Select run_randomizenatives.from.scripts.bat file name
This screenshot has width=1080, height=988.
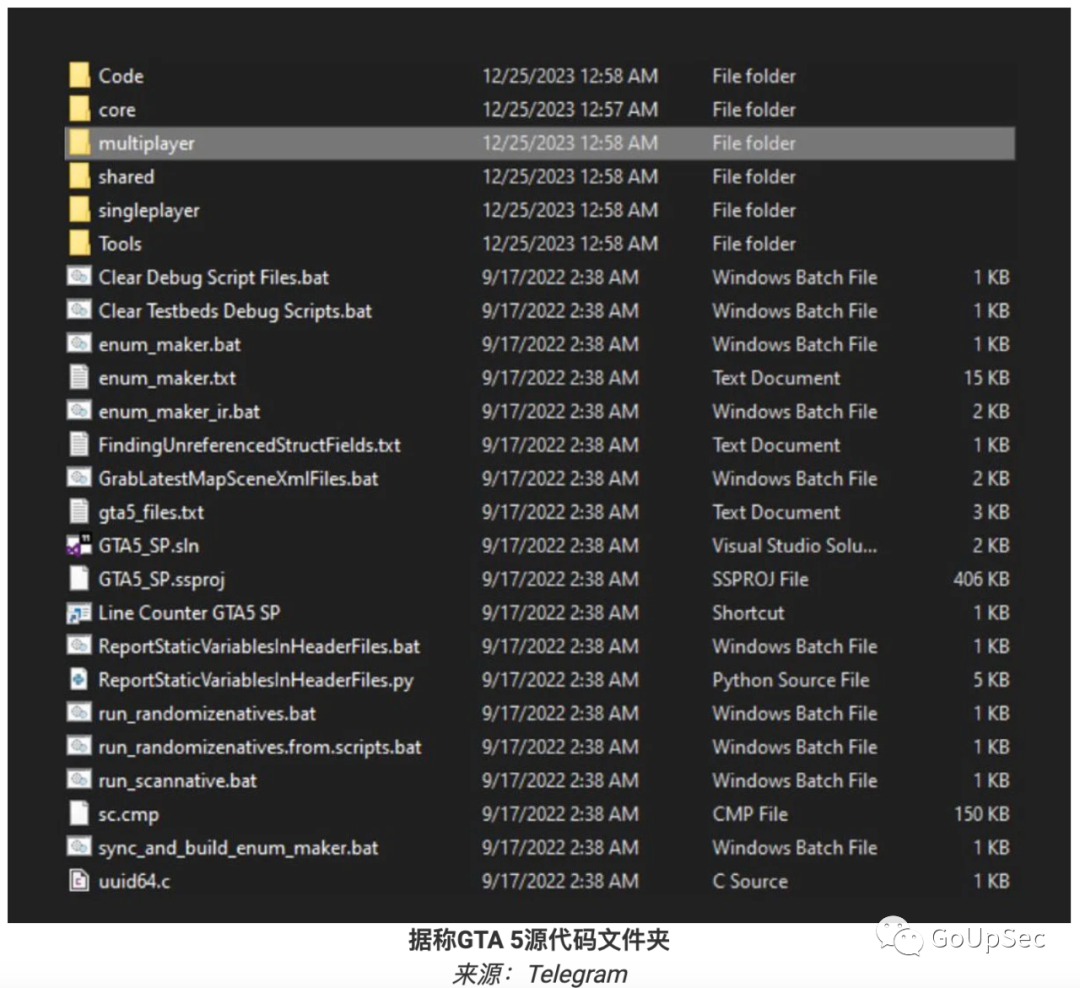[x=259, y=747]
